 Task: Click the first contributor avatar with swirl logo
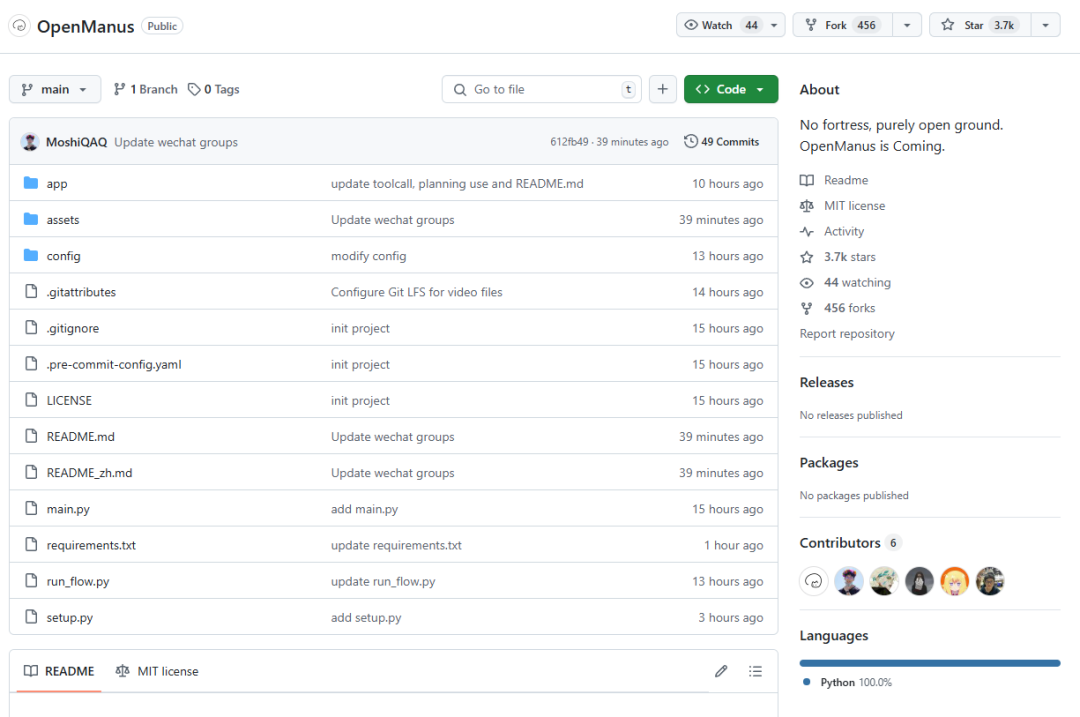(x=813, y=581)
